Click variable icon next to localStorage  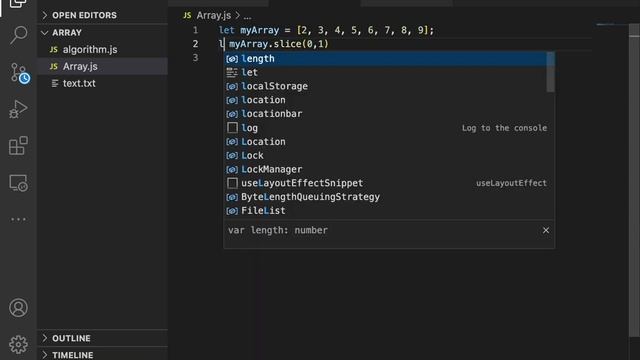(x=232, y=86)
